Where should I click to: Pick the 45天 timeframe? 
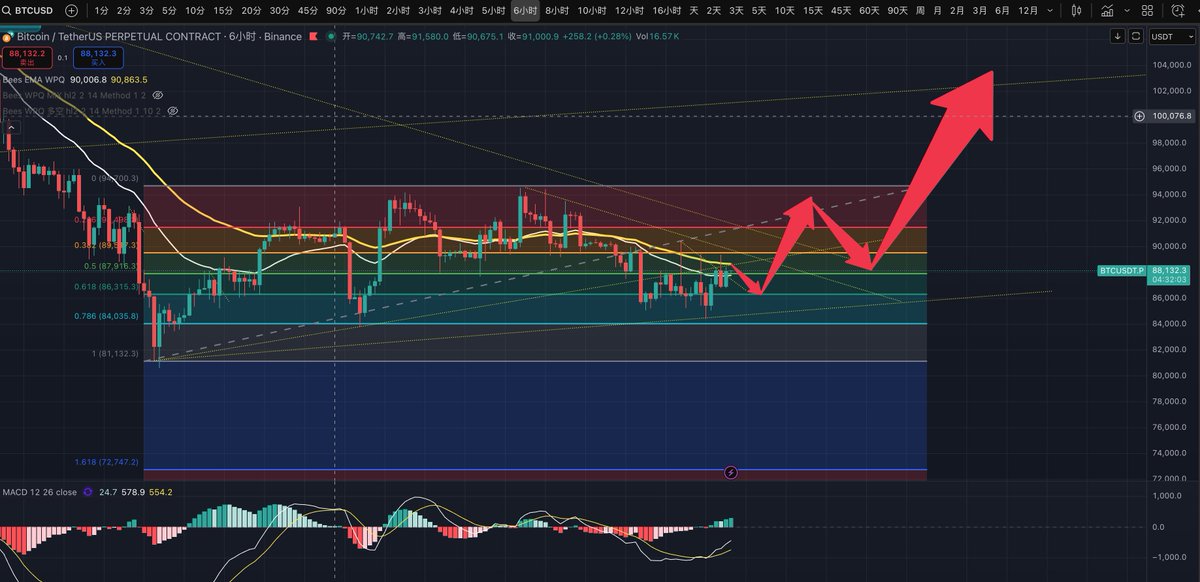click(x=841, y=11)
